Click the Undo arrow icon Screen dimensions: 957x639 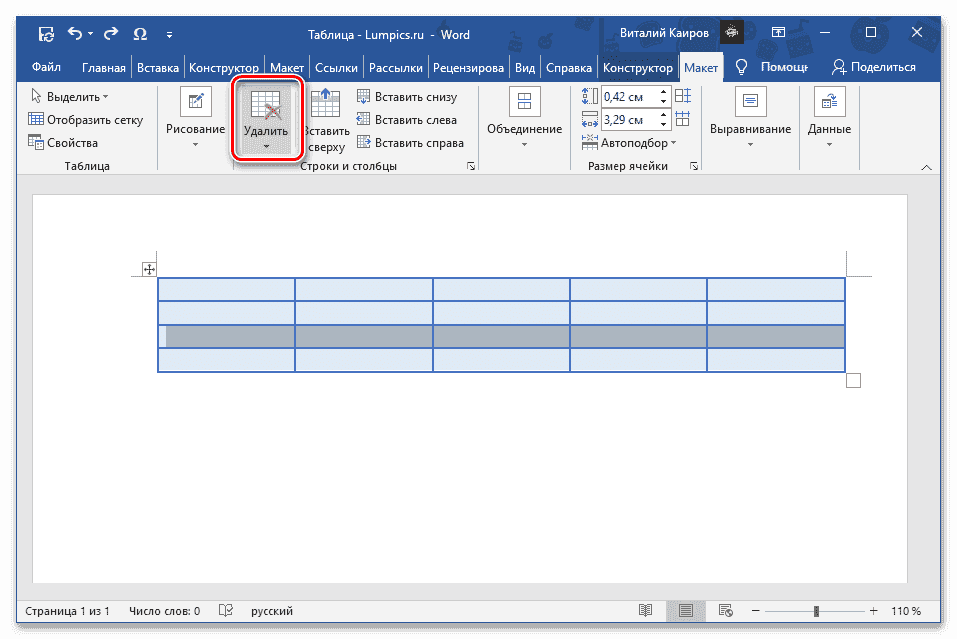click(75, 34)
